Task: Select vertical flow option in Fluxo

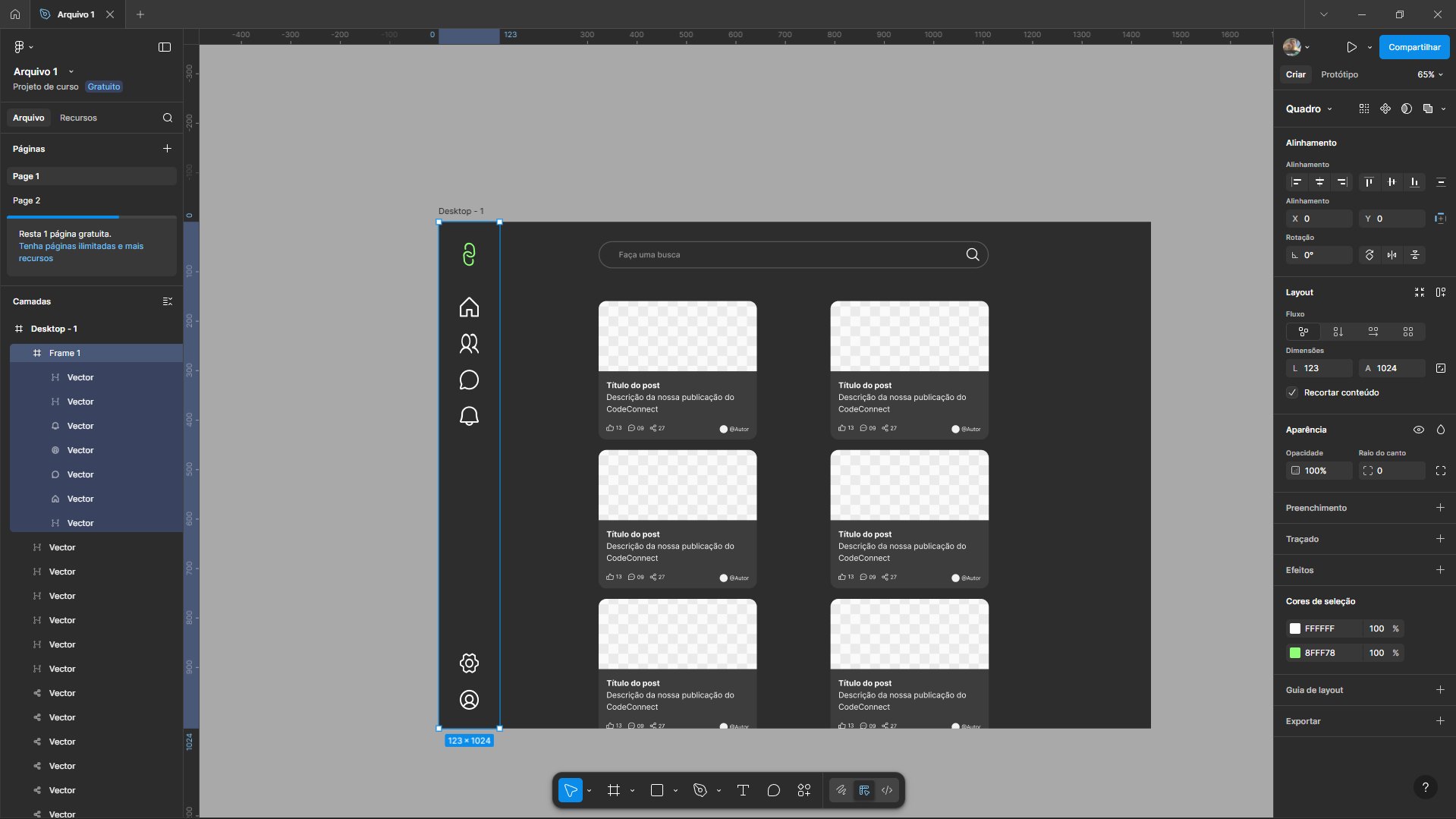Action: pyautogui.click(x=1338, y=332)
